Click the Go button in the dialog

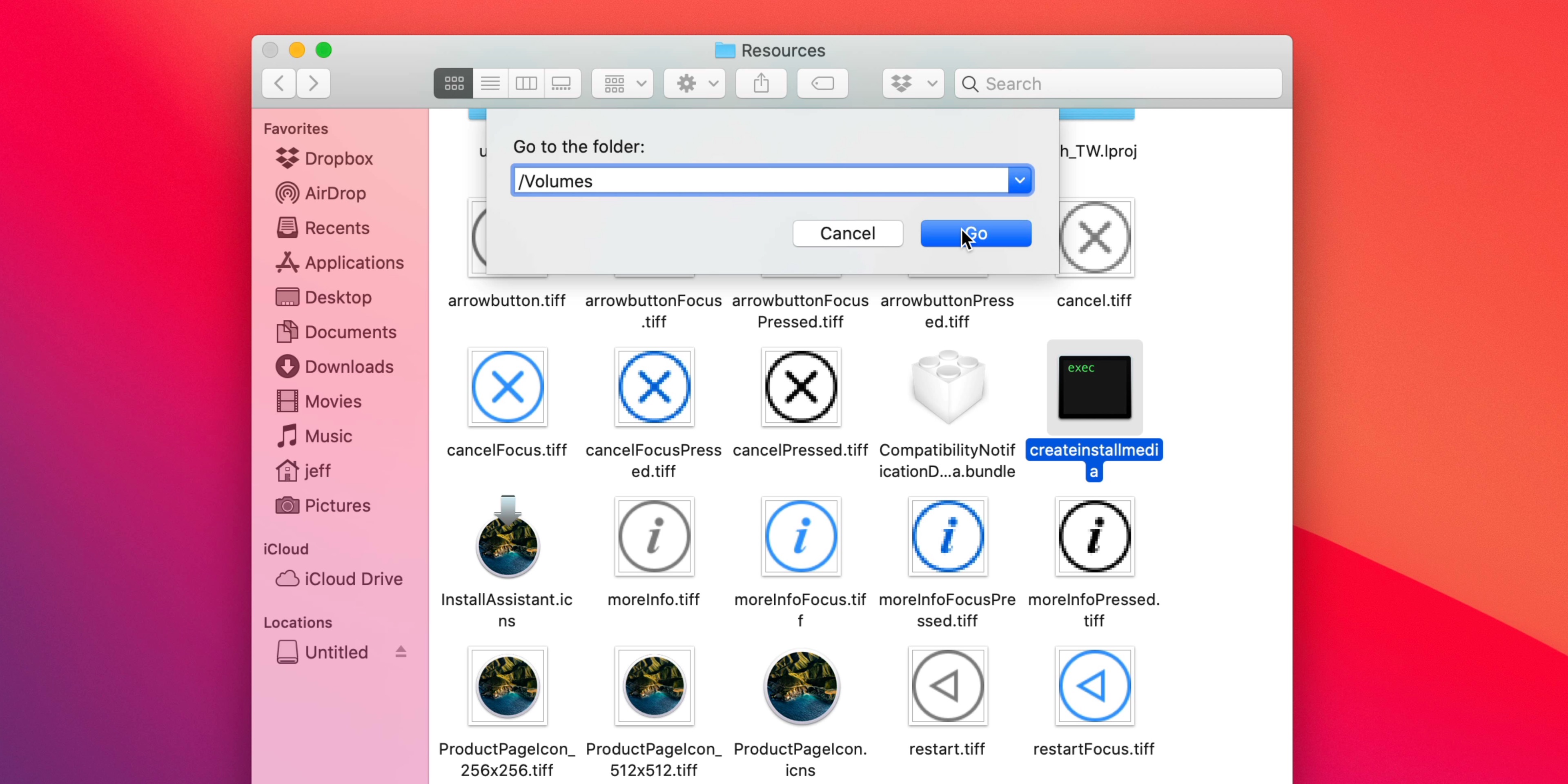tap(975, 233)
